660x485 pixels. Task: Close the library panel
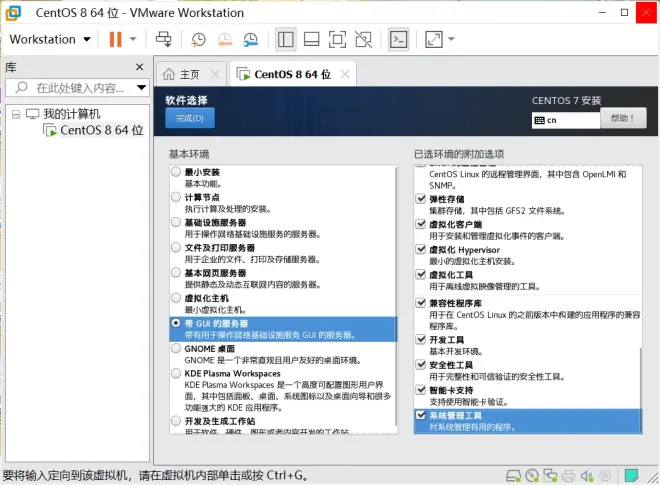pyautogui.click(x=140, y=67)
